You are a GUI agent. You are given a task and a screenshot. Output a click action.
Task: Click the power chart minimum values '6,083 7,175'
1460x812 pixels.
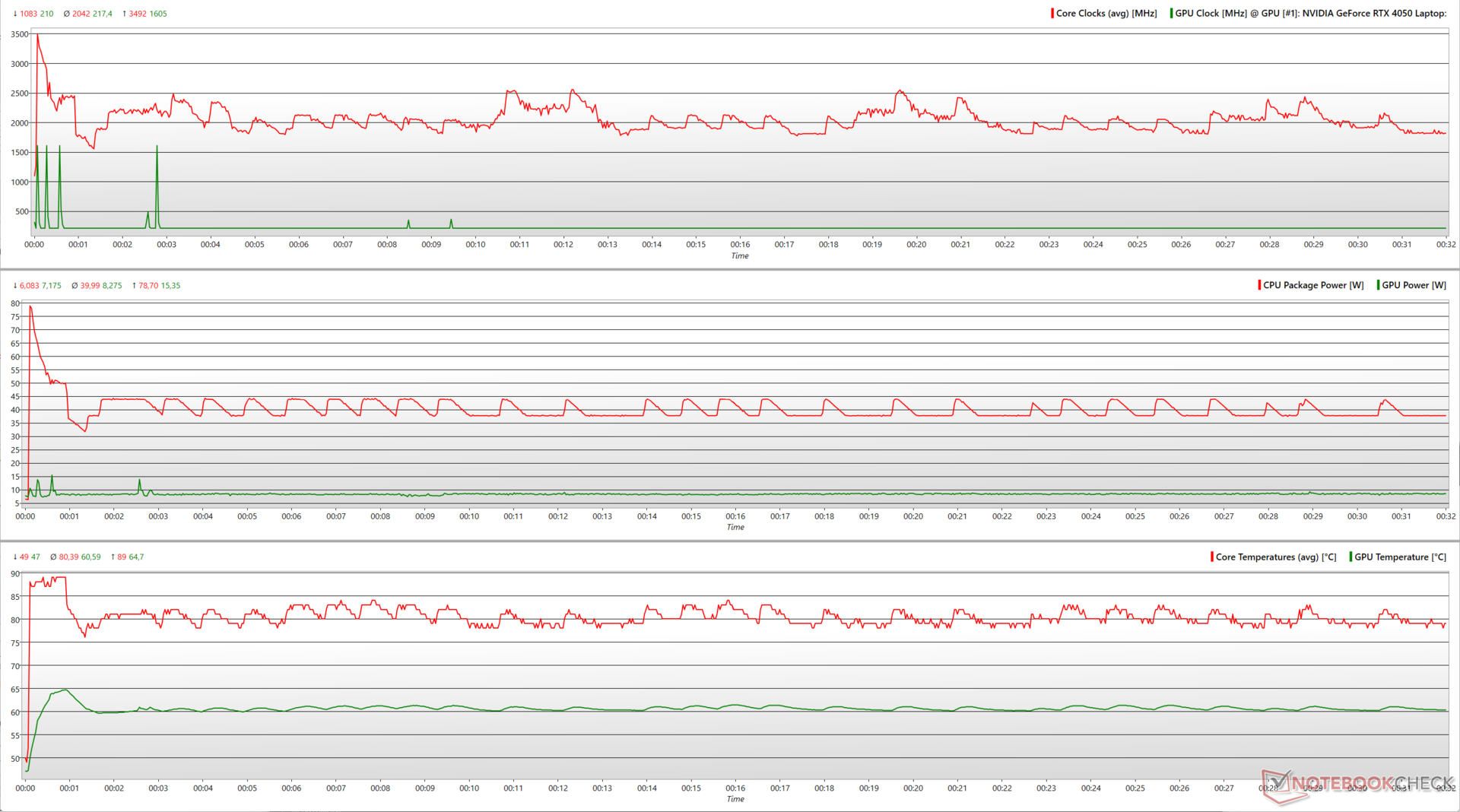point(40,286)
